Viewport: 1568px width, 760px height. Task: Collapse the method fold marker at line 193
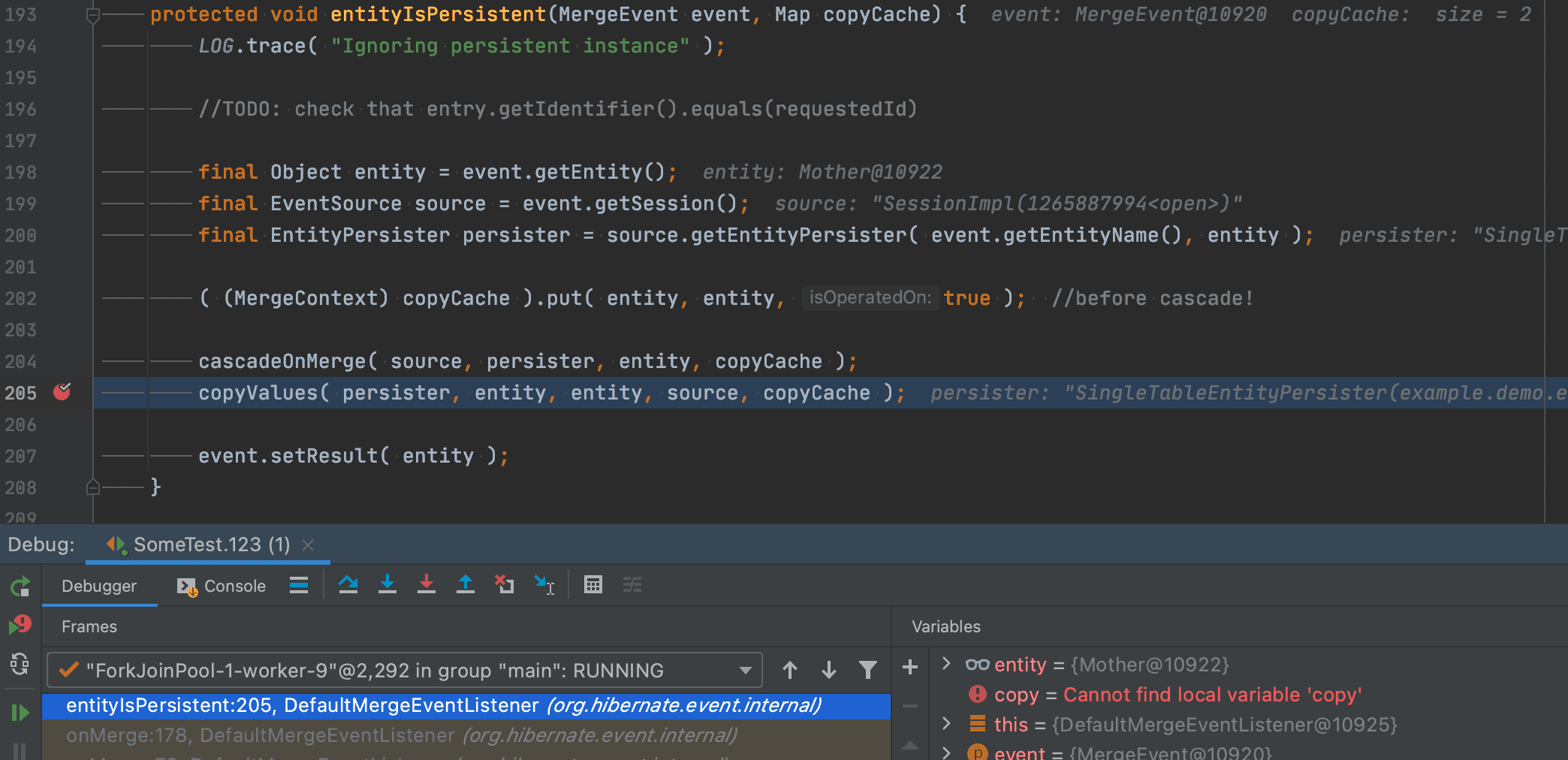pos(93,15)
